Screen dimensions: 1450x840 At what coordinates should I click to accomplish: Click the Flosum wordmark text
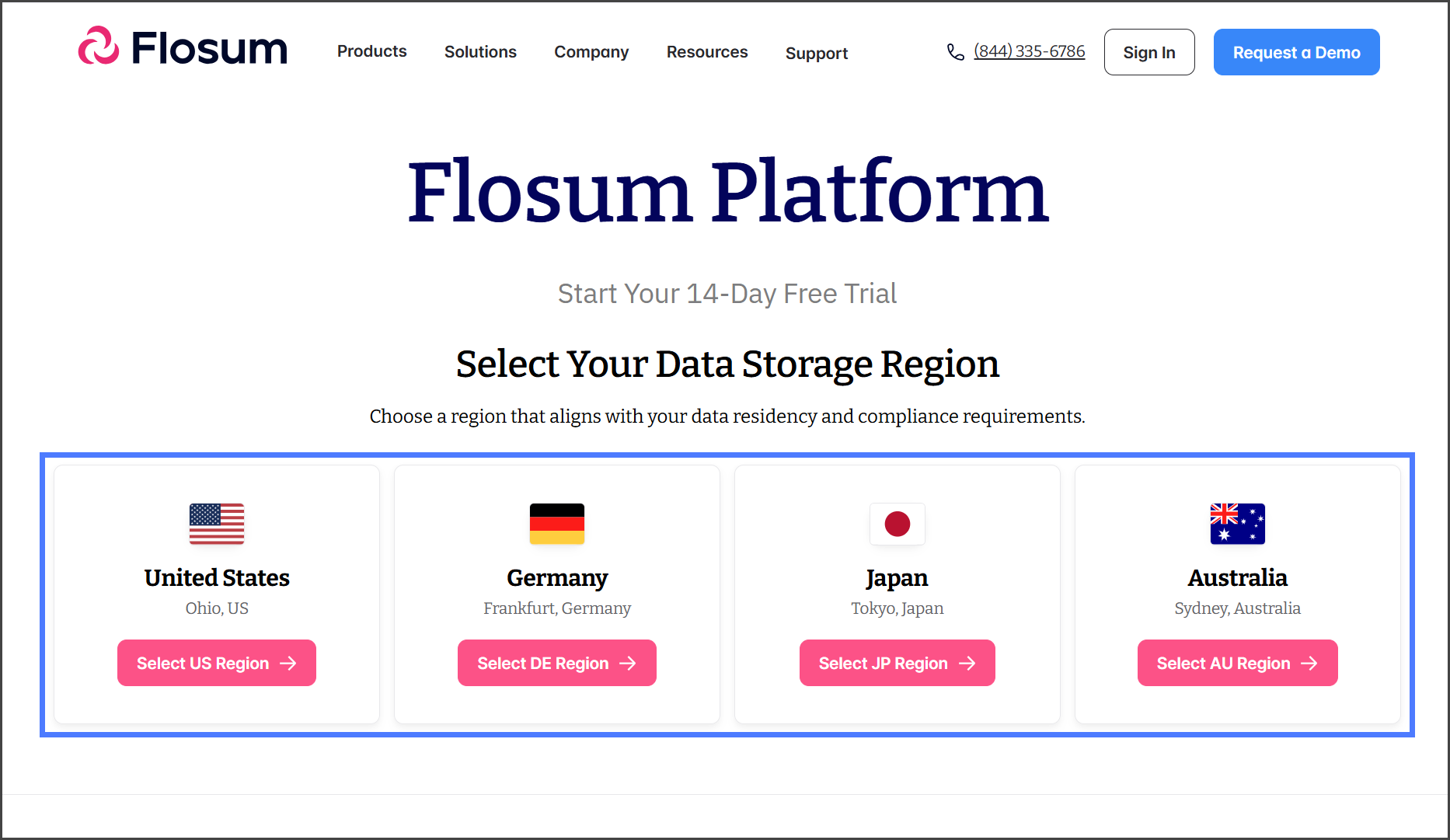point(210,48)
